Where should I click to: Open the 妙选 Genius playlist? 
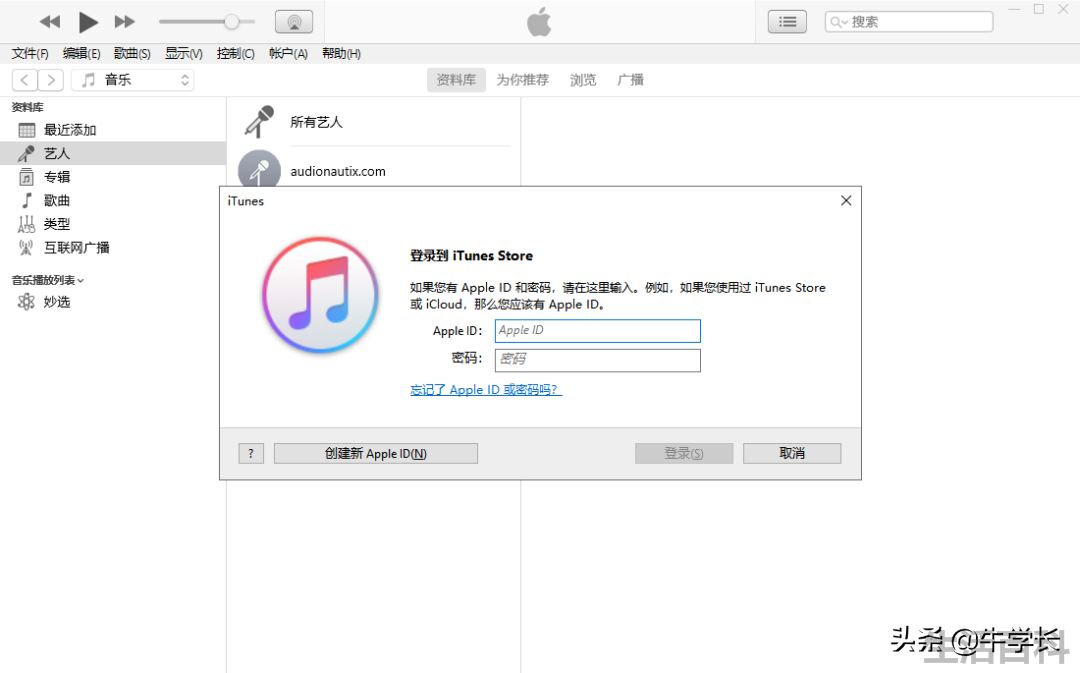[113, 302]
